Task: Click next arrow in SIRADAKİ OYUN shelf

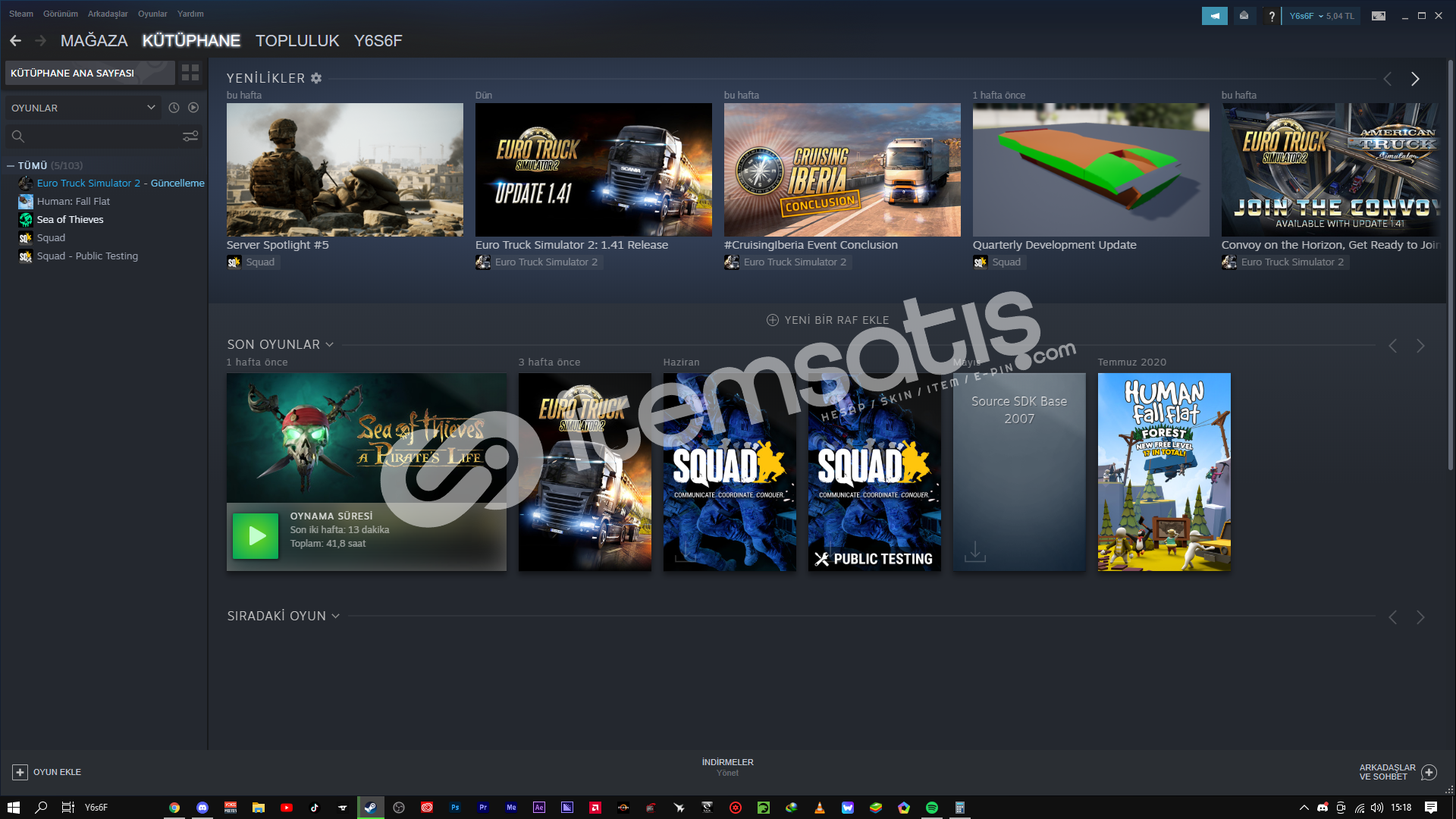Action: click(1420, 617)
